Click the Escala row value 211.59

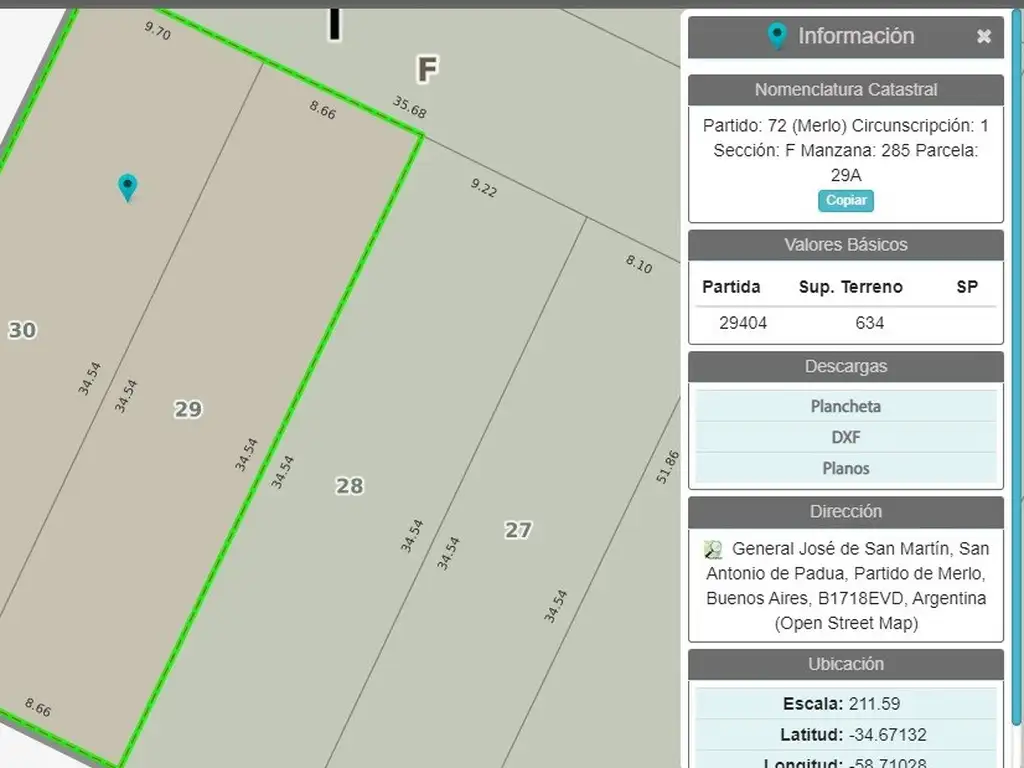tap(877, 703)
